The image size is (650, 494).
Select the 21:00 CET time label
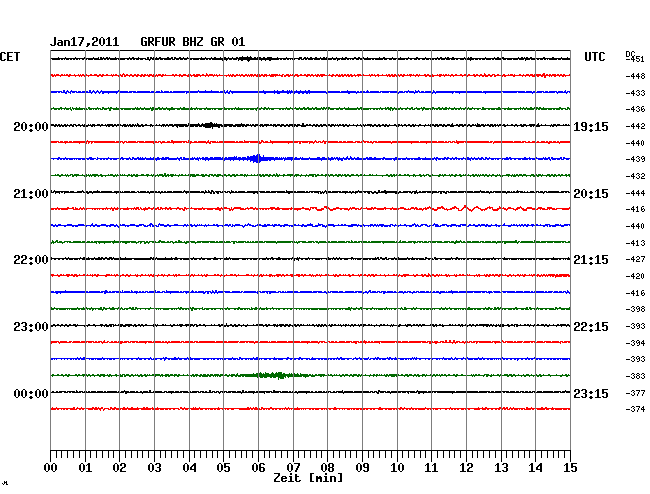click(31, 194)
